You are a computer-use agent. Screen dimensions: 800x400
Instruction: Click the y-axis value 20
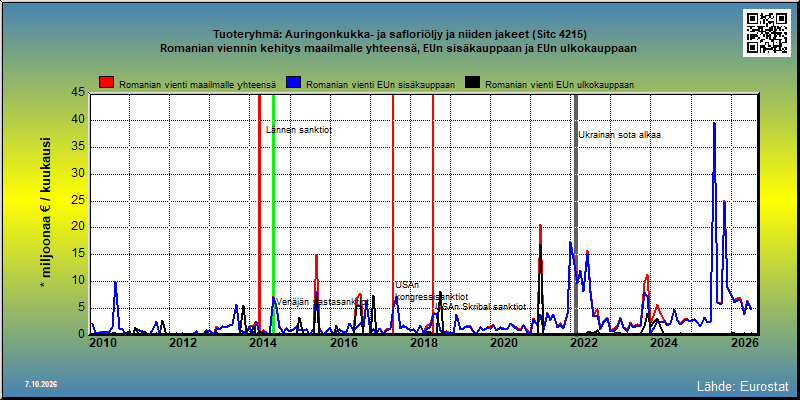pos(78,227)
